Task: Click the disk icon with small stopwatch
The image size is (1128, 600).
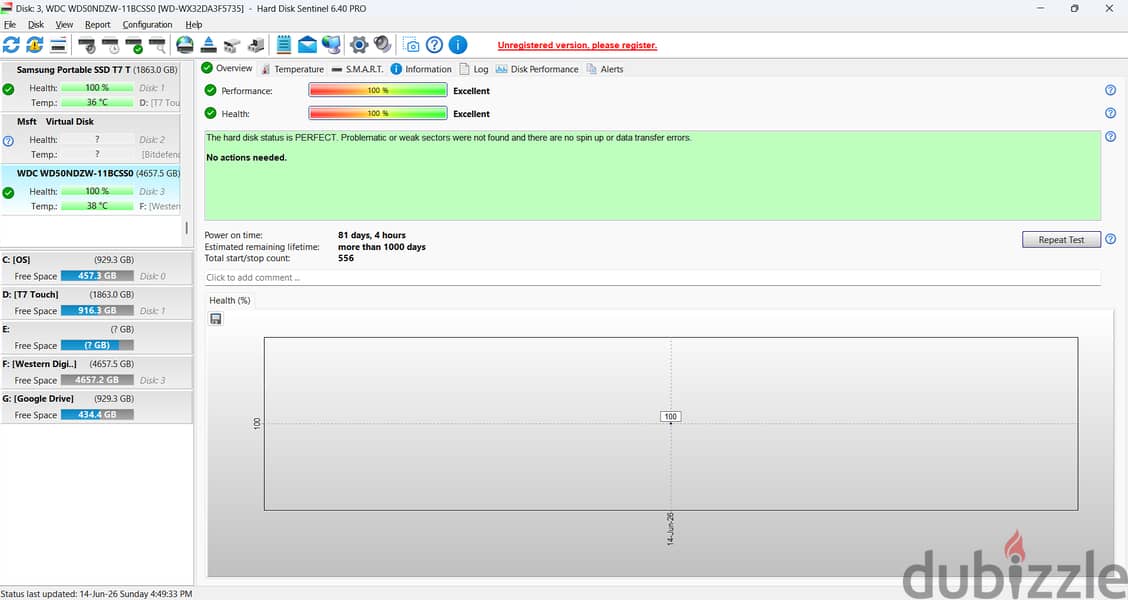Action: point(87,45)
